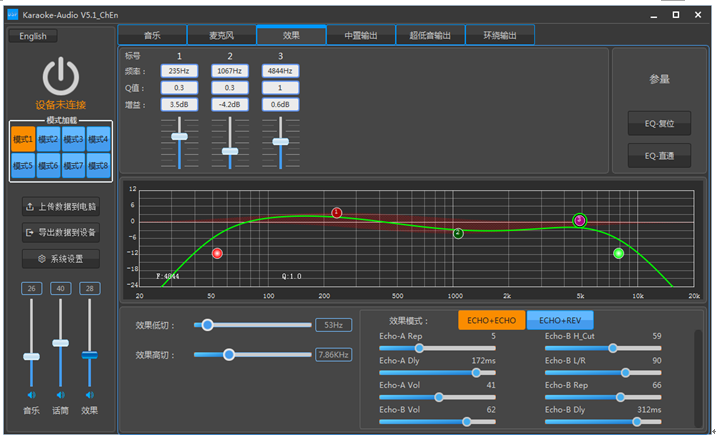
Task: Click band 2 gain field -4.2dB
Action: coord(230,105)
